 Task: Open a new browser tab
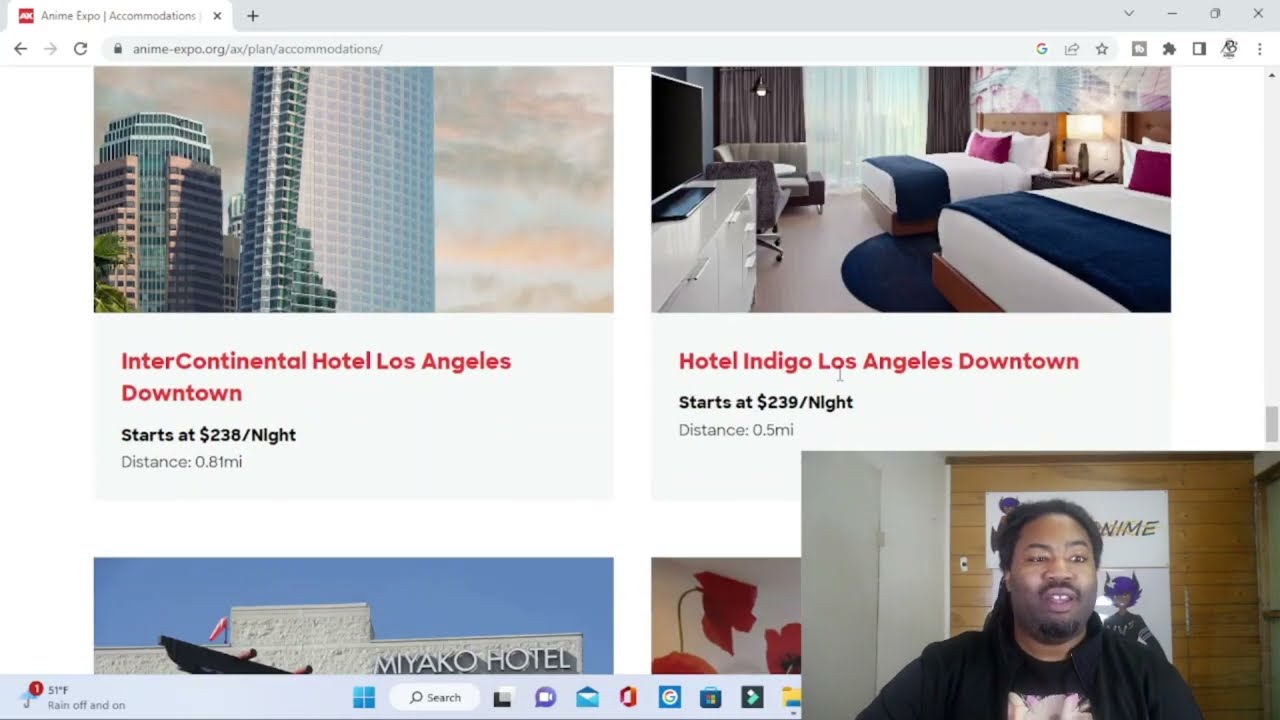[x=253, y=16]
